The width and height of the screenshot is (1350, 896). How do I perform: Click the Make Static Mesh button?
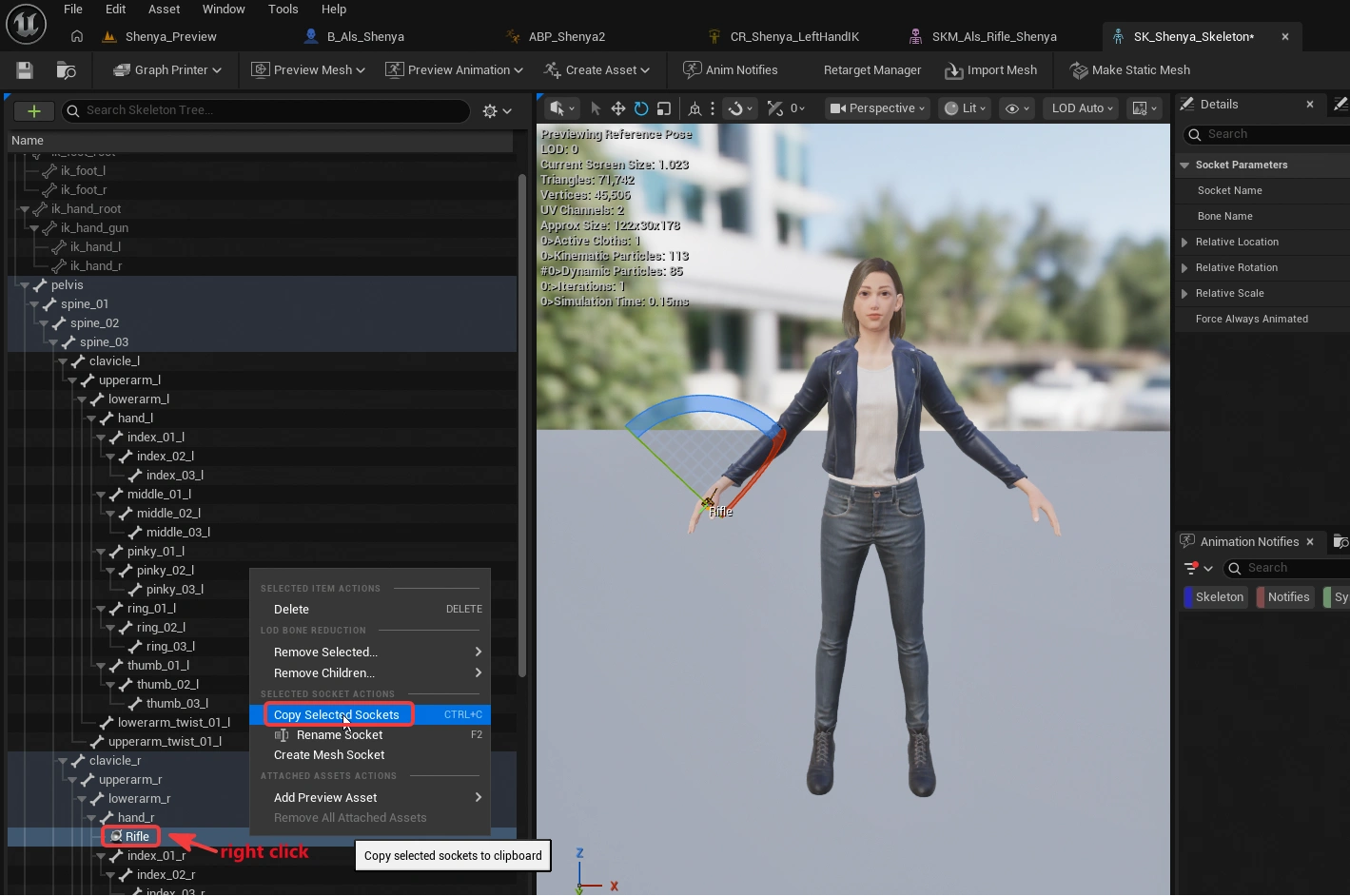click(x=1130, y=70)
